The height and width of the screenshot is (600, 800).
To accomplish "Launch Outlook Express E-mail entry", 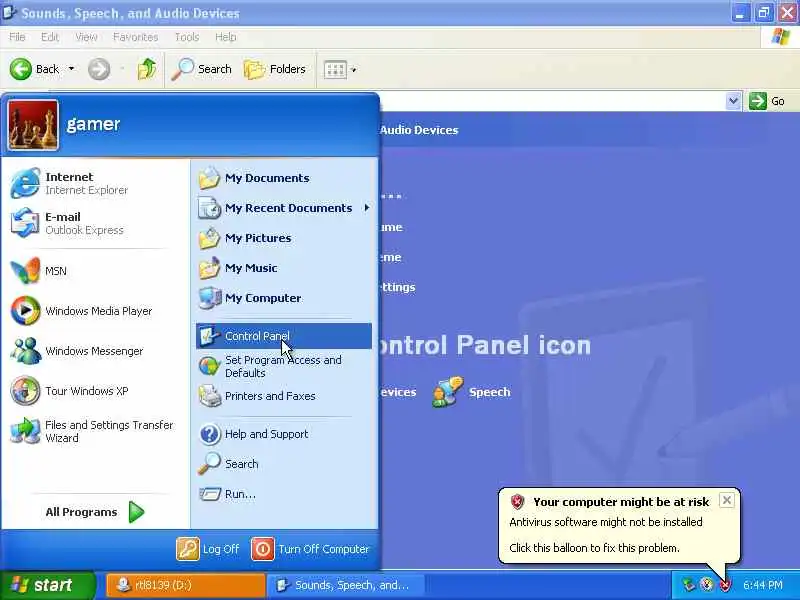I will pyautogui.click(x=67, y=223).
